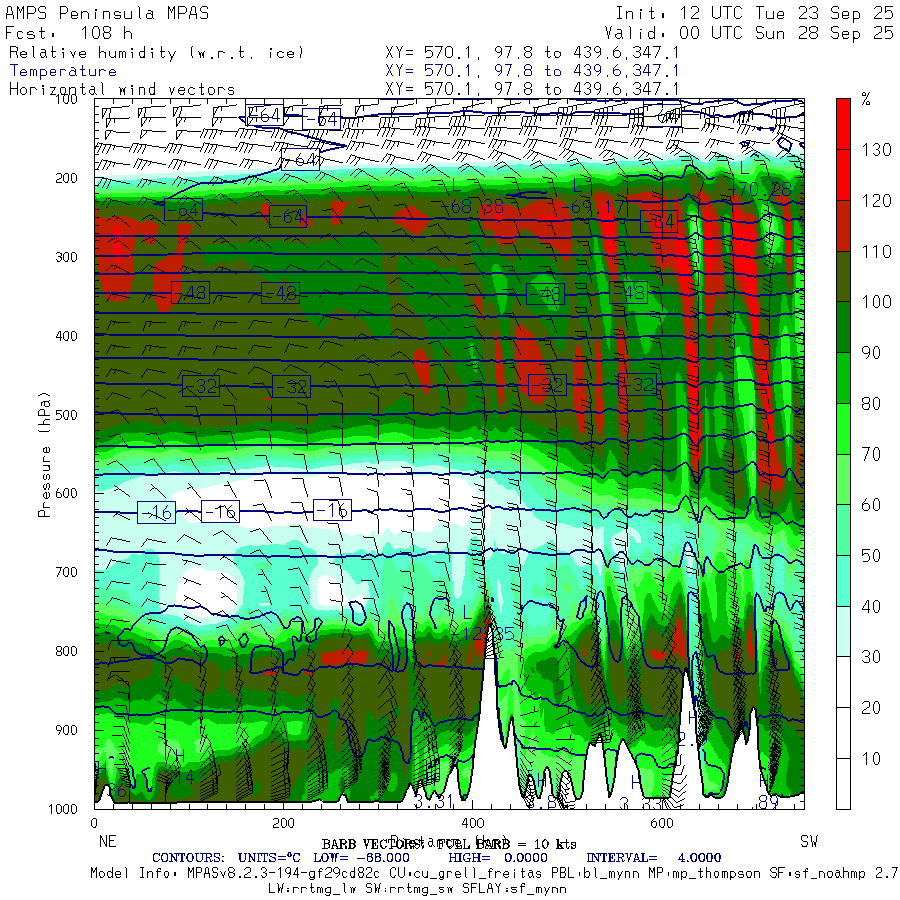Viewport: 900px width, 900px height.
Task: Click the 'Relative humidity (w.r.t. ice)' legend label
Action: click(156, 53)
